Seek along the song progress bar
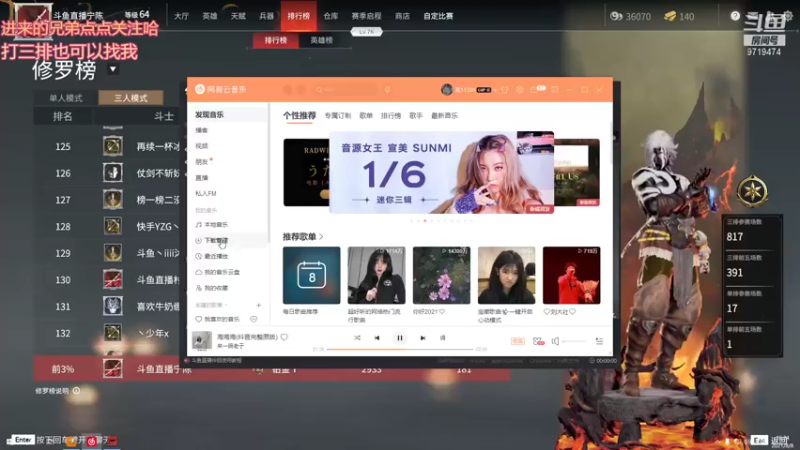Image resolution: width=800 pixels, height=450 pixels. [399, 349]
